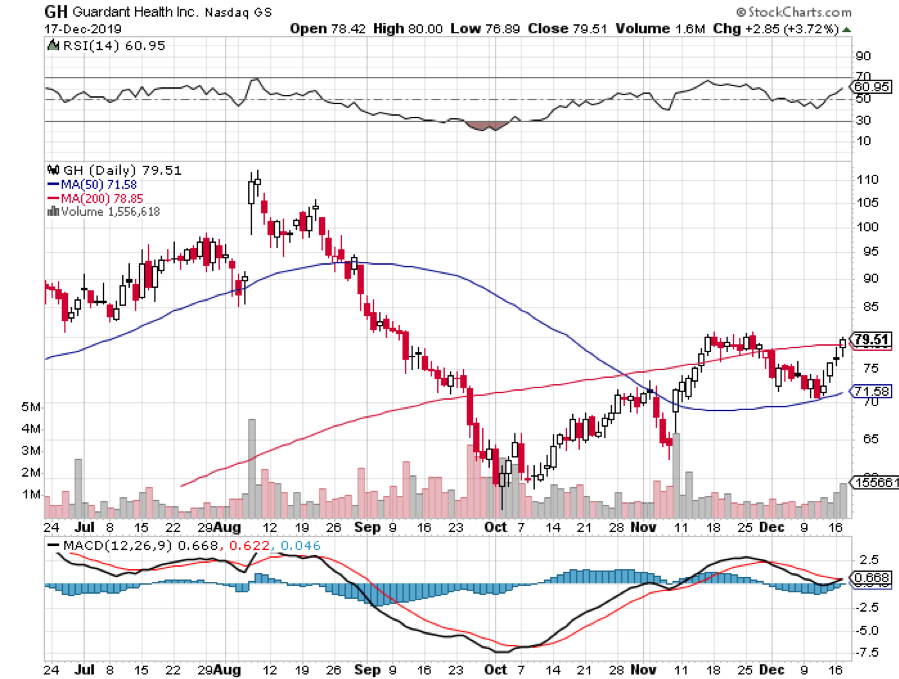Screen dimensions: 899x679
Task: Click the -5.0 label on the MACD axis
Action: (x=866, y=630)
